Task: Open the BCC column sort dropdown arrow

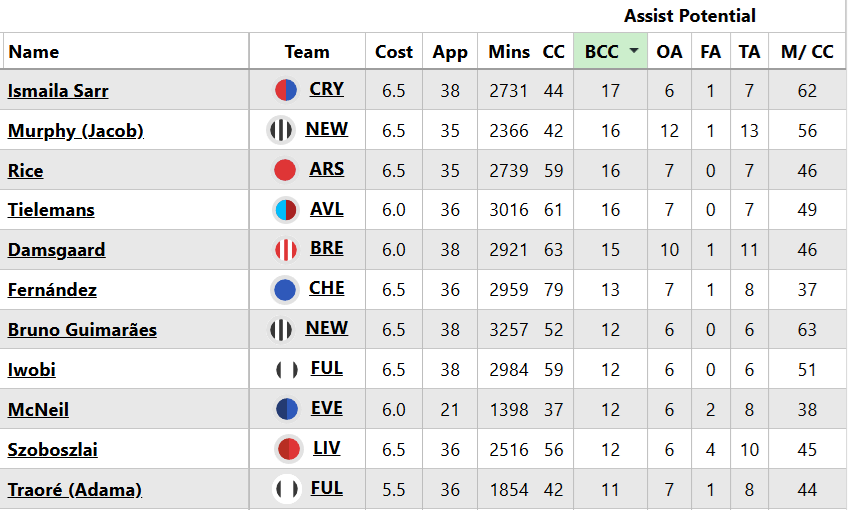Action: point(633,52)
